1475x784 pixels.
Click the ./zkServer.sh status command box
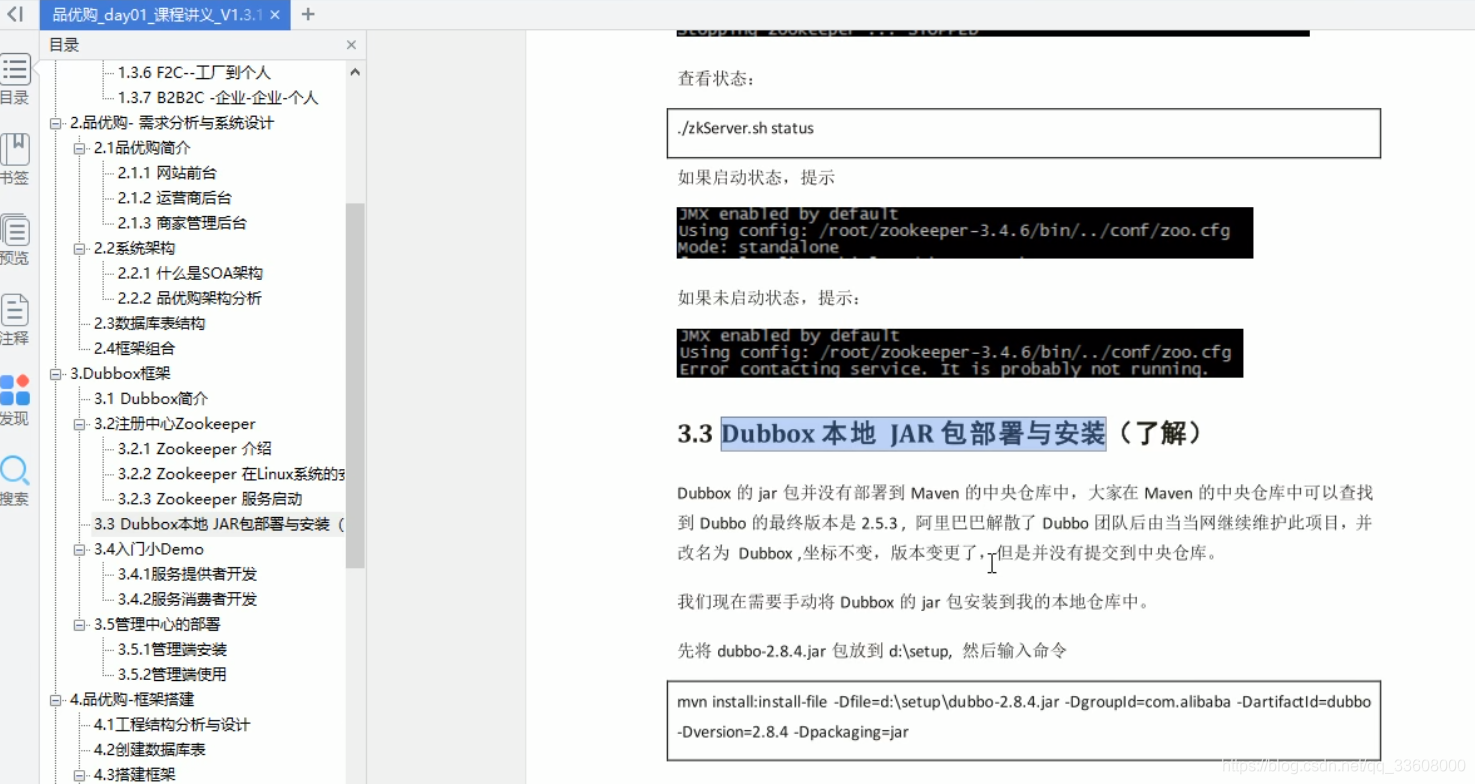1024,133
